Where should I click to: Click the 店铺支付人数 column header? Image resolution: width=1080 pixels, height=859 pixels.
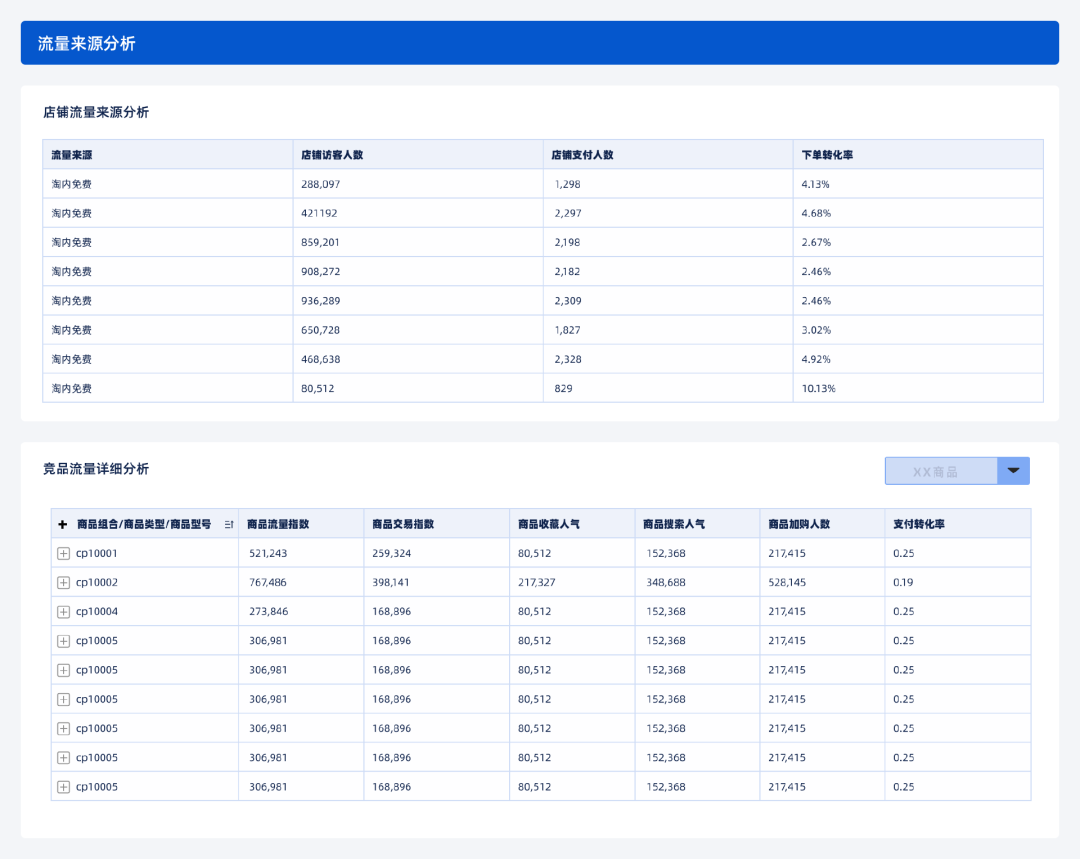pyautogui.click(x=582, y=155)
